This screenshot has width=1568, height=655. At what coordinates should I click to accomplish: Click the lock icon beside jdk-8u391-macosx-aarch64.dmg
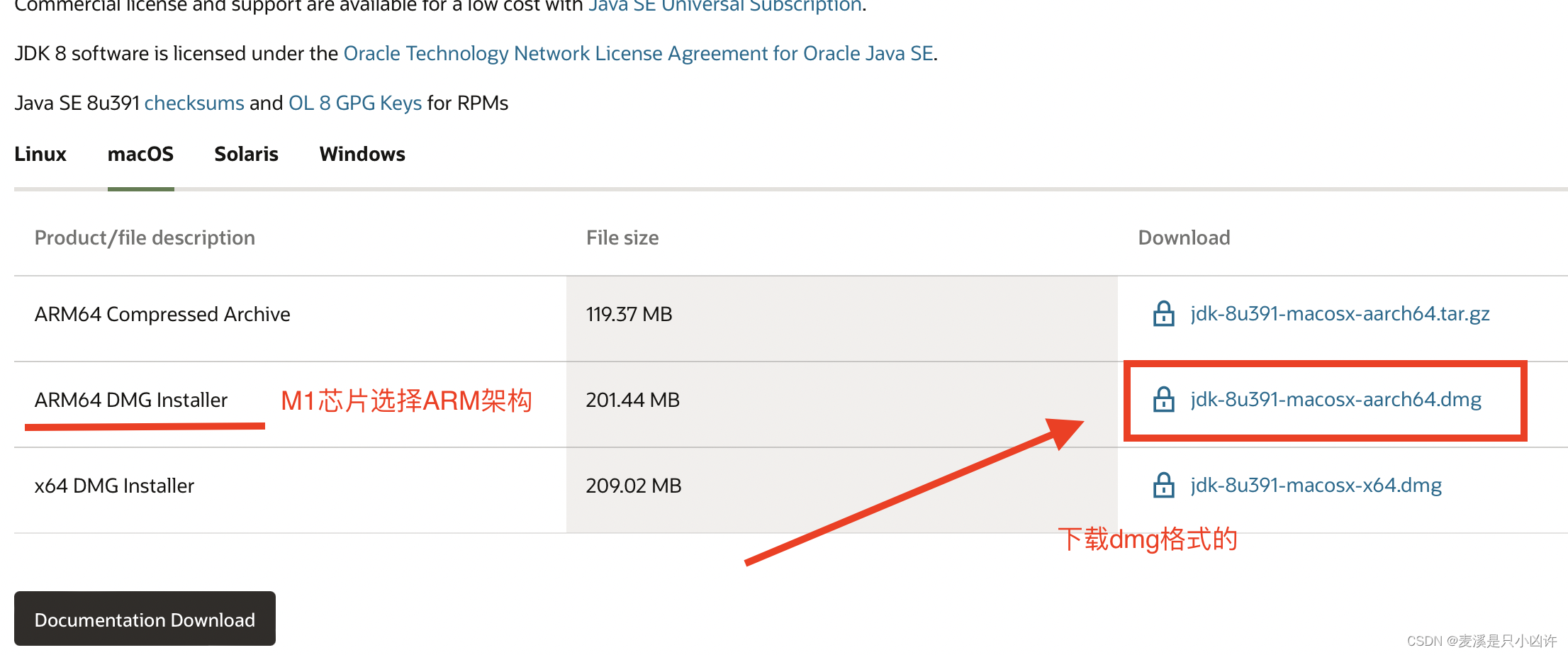point(1163,400)
